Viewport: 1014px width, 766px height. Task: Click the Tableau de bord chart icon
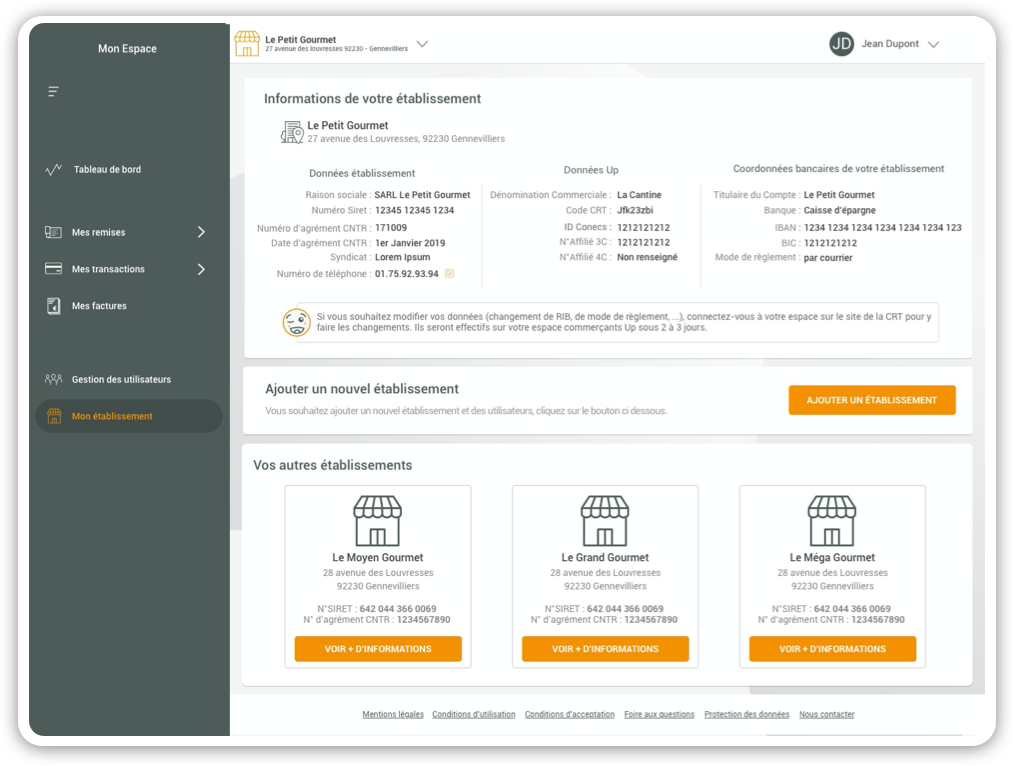54,170
